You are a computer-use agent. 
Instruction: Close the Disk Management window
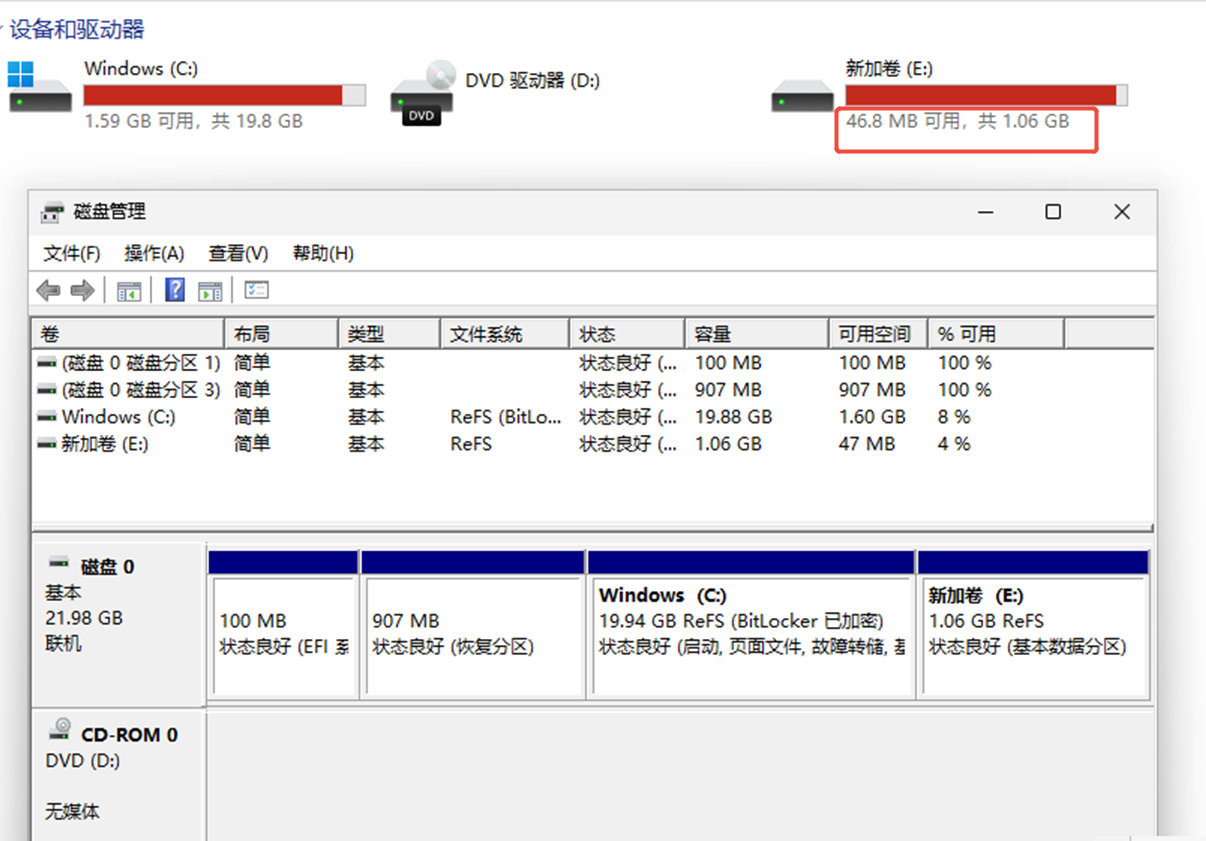coord(1122,212)
